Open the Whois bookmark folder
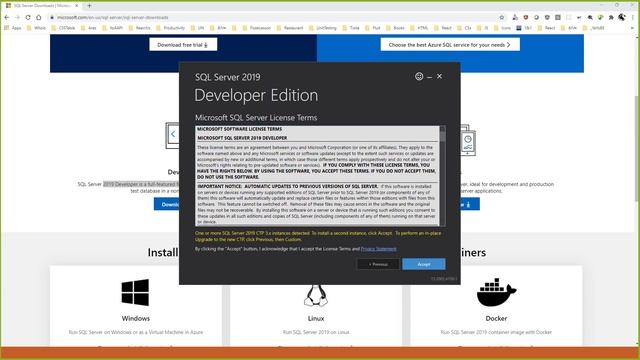The image size is (640, 360). click(36, 28)
